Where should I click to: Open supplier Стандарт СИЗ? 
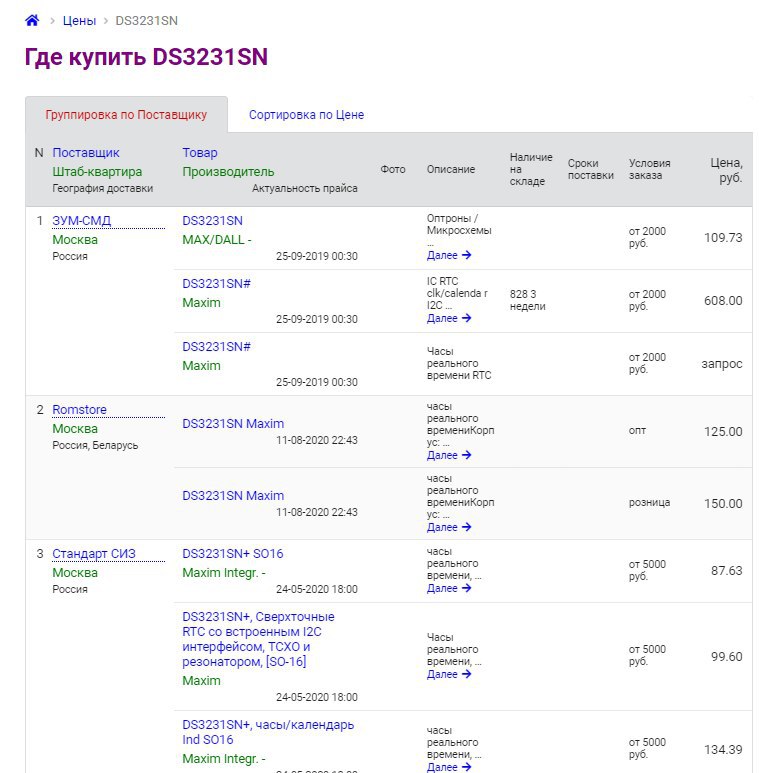click(94, 554)
